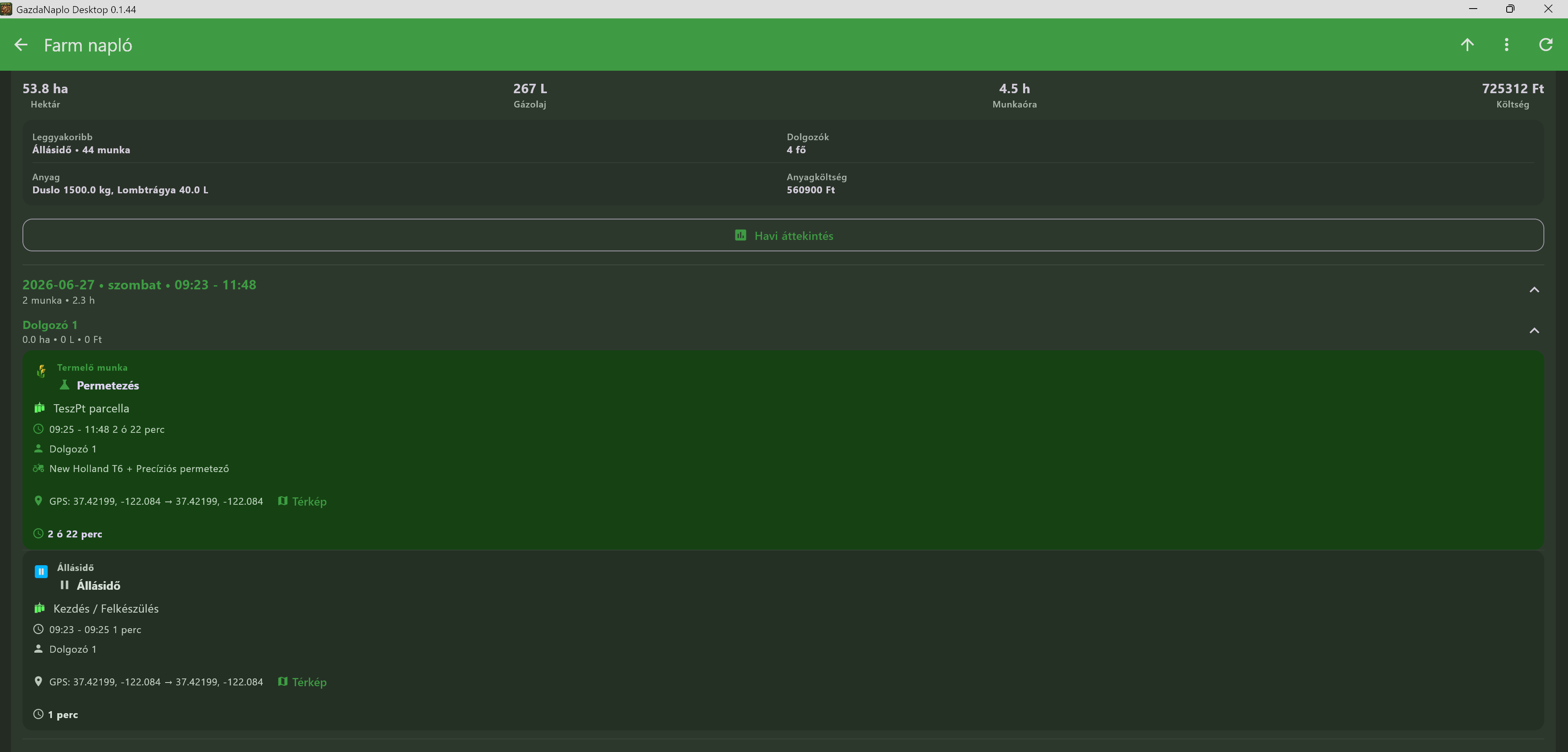
Task: Minimize the GazdaNaplo window
Action: (1473, 9)
